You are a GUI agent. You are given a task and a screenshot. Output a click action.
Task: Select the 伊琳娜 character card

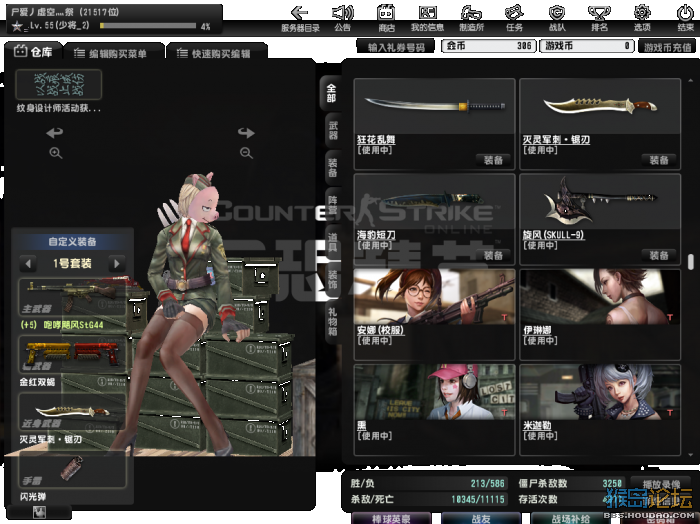pos(600,314)
